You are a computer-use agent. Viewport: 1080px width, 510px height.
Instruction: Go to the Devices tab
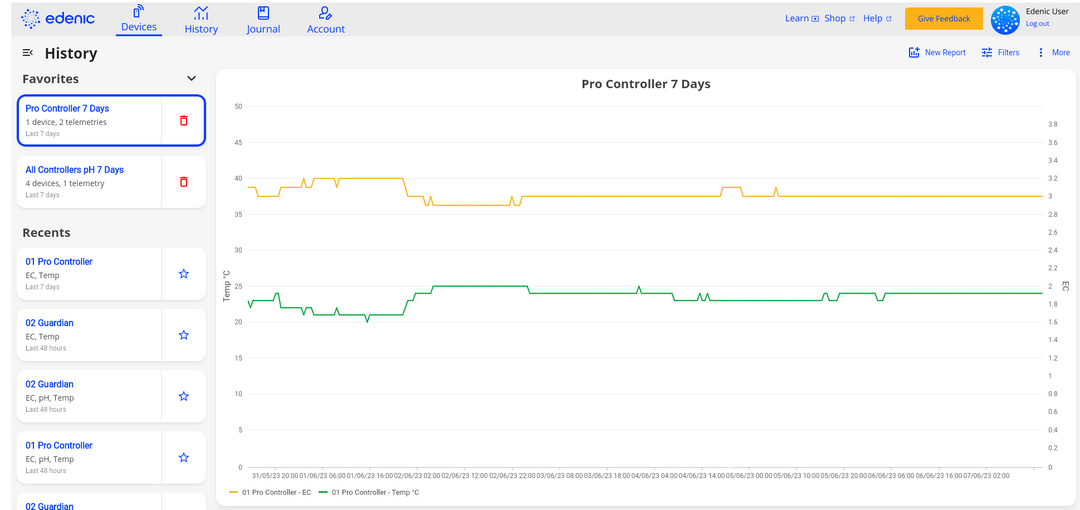pos(138,19)
